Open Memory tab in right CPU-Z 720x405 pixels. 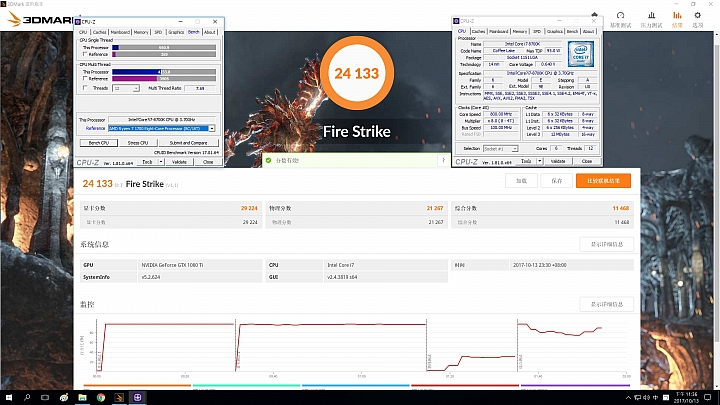point(519,31)
